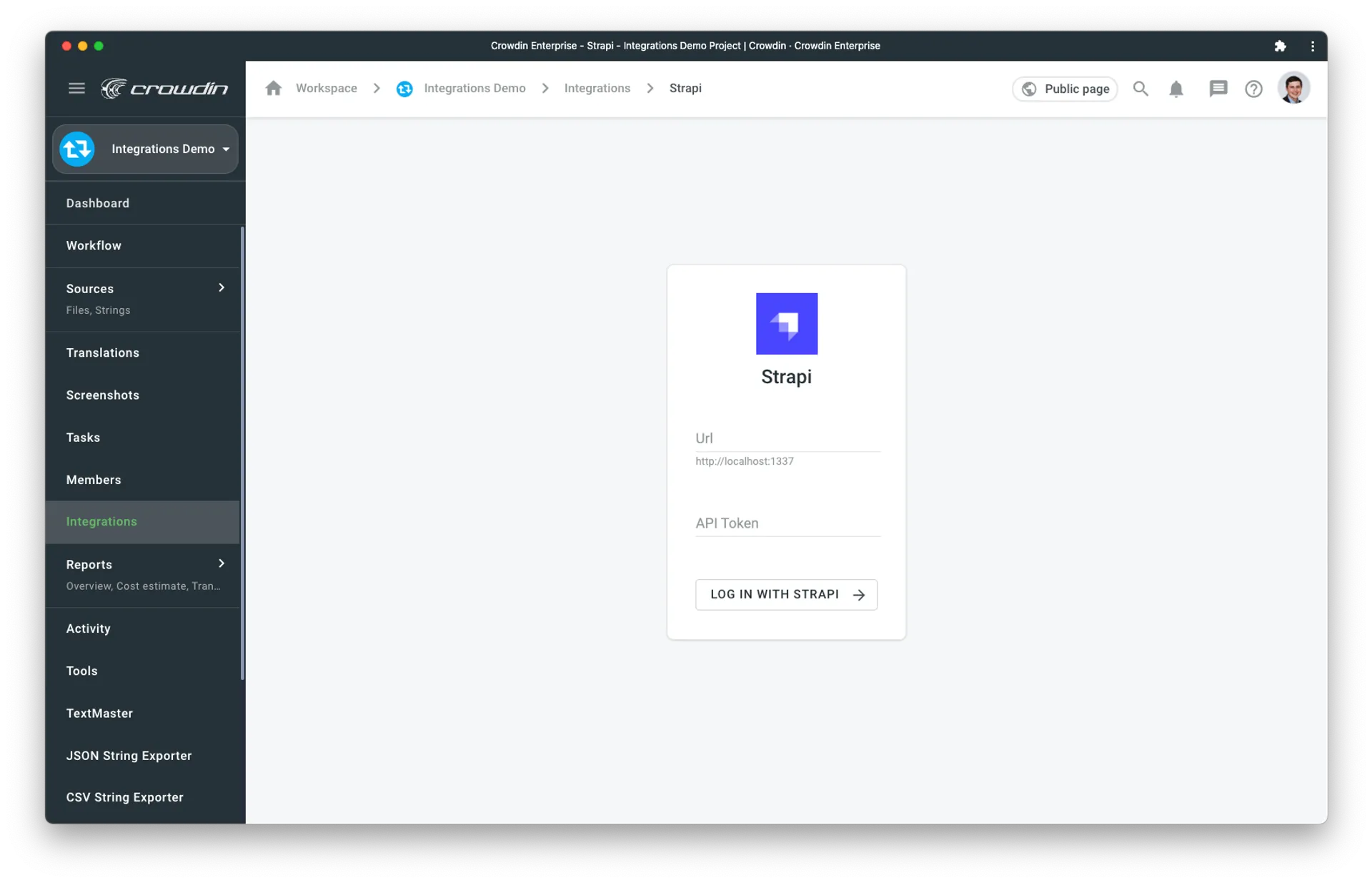Open notifications bell icon
The image size is (1372, 883).
click(x=1176, y=89)
